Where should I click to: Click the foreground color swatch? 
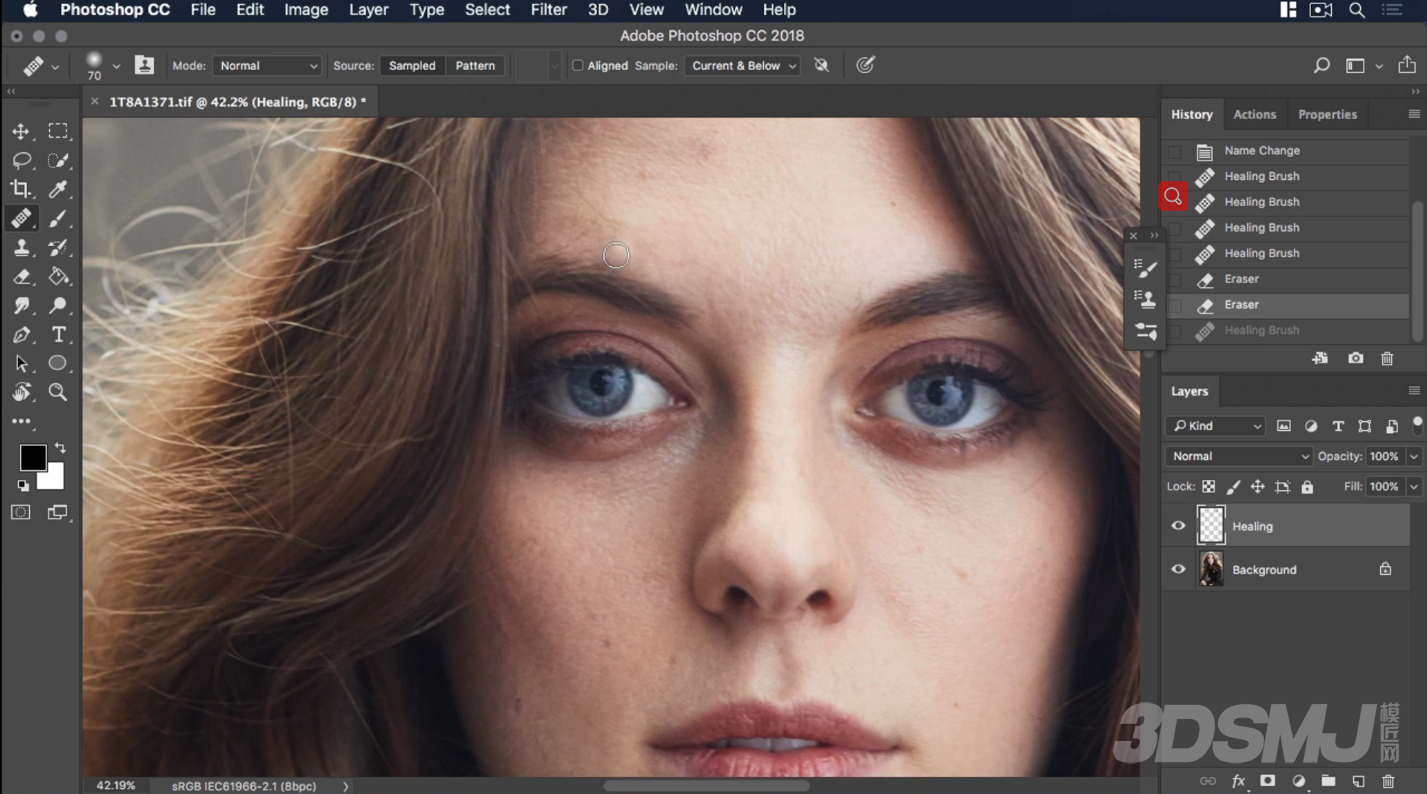(x=33, y=458)
